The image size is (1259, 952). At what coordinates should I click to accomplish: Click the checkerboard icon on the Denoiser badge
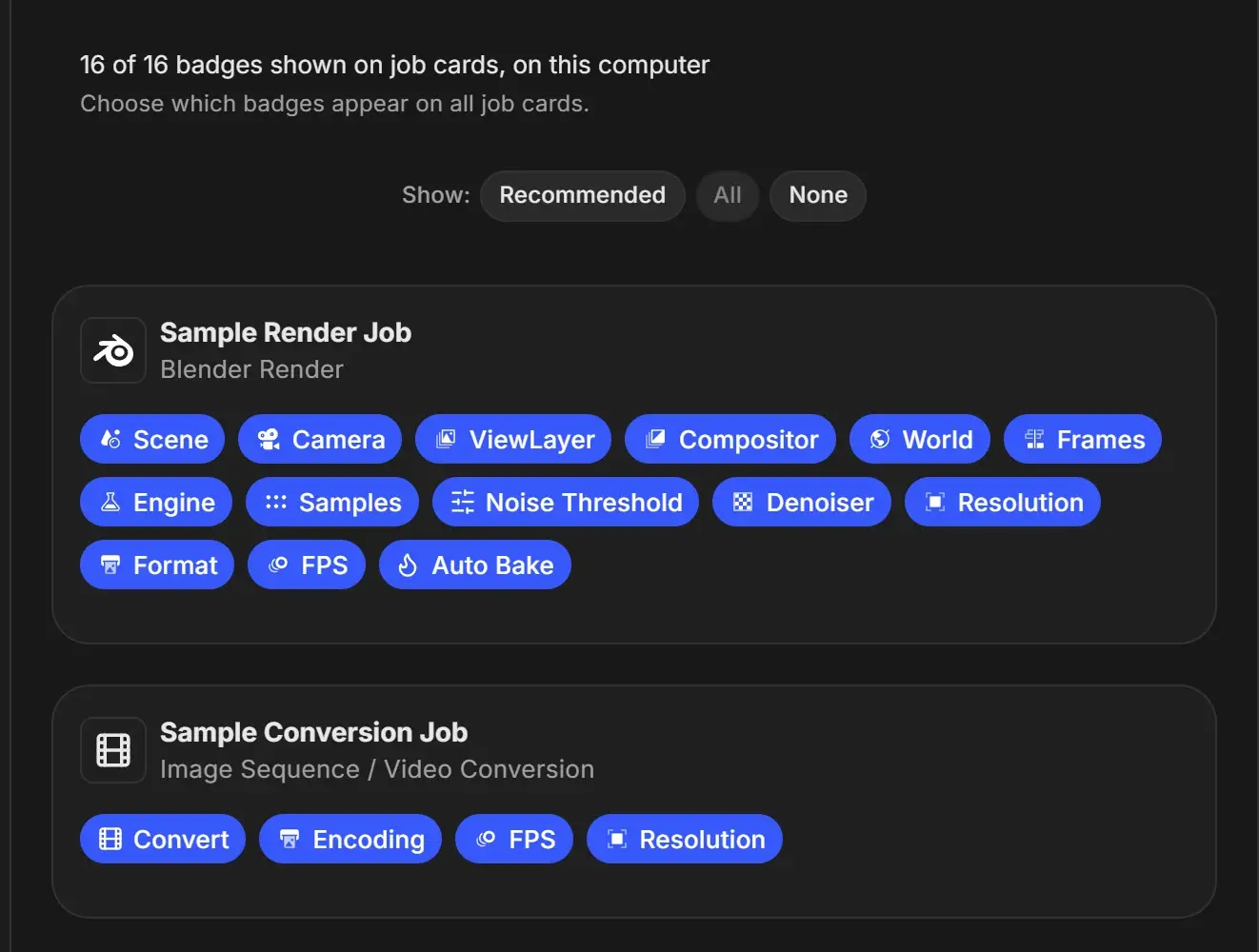[x=743, y=502]
